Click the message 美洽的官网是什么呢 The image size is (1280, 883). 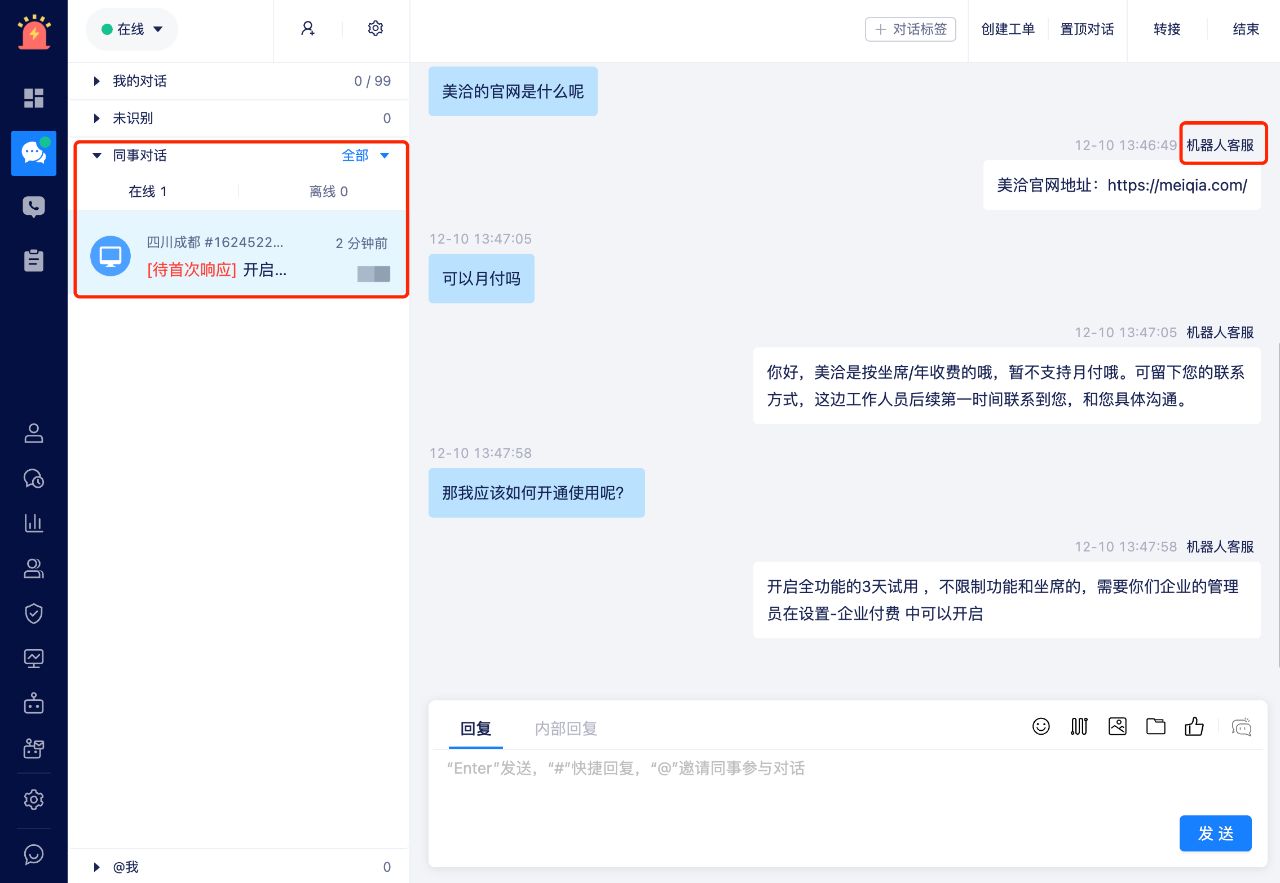(513, 91)
